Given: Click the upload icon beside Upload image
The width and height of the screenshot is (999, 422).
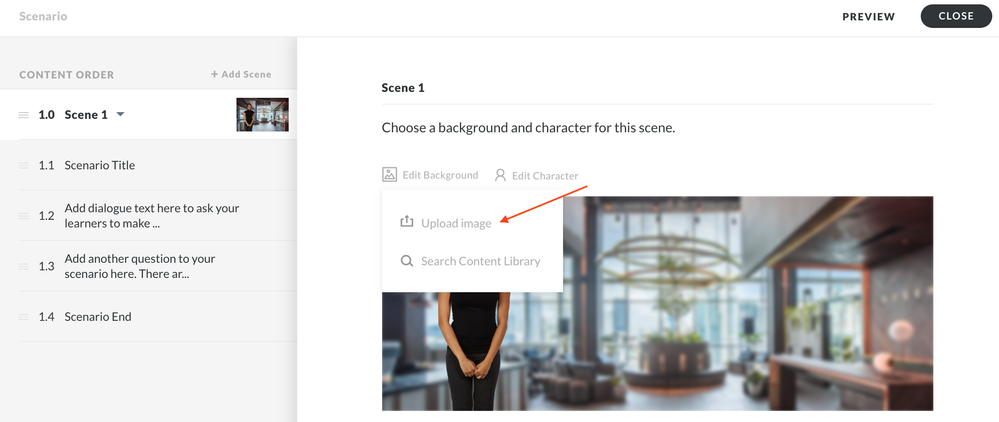Looking at the screenshot, I should pyautogui.click(x=407, y=222).
